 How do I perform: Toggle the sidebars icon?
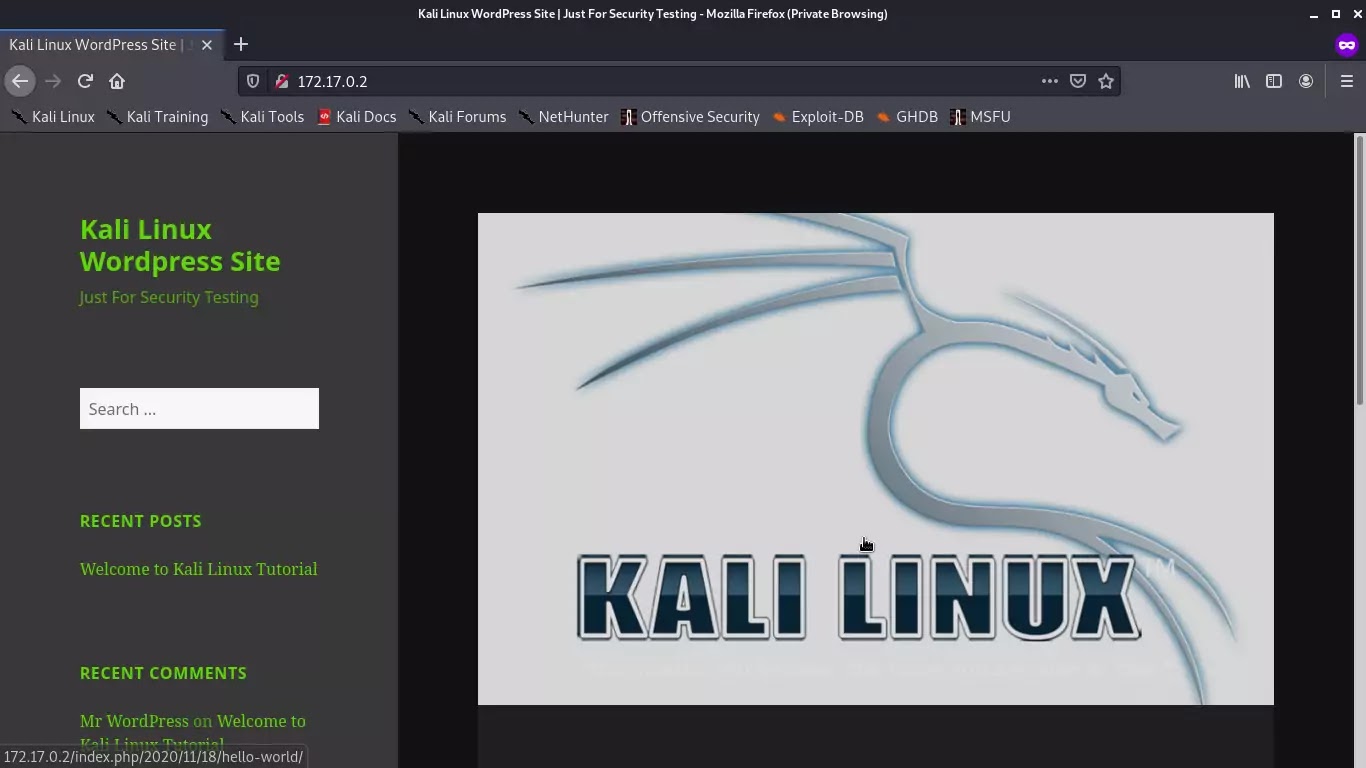[x=1274, y=81]
